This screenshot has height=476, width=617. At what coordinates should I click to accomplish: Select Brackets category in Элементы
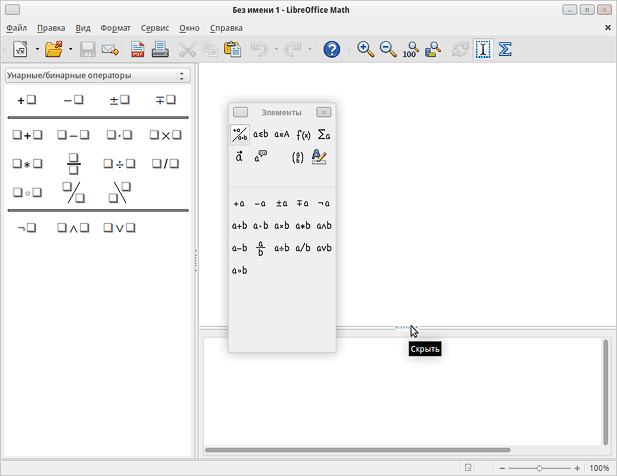pyautogui.click(x=298, y=157)
